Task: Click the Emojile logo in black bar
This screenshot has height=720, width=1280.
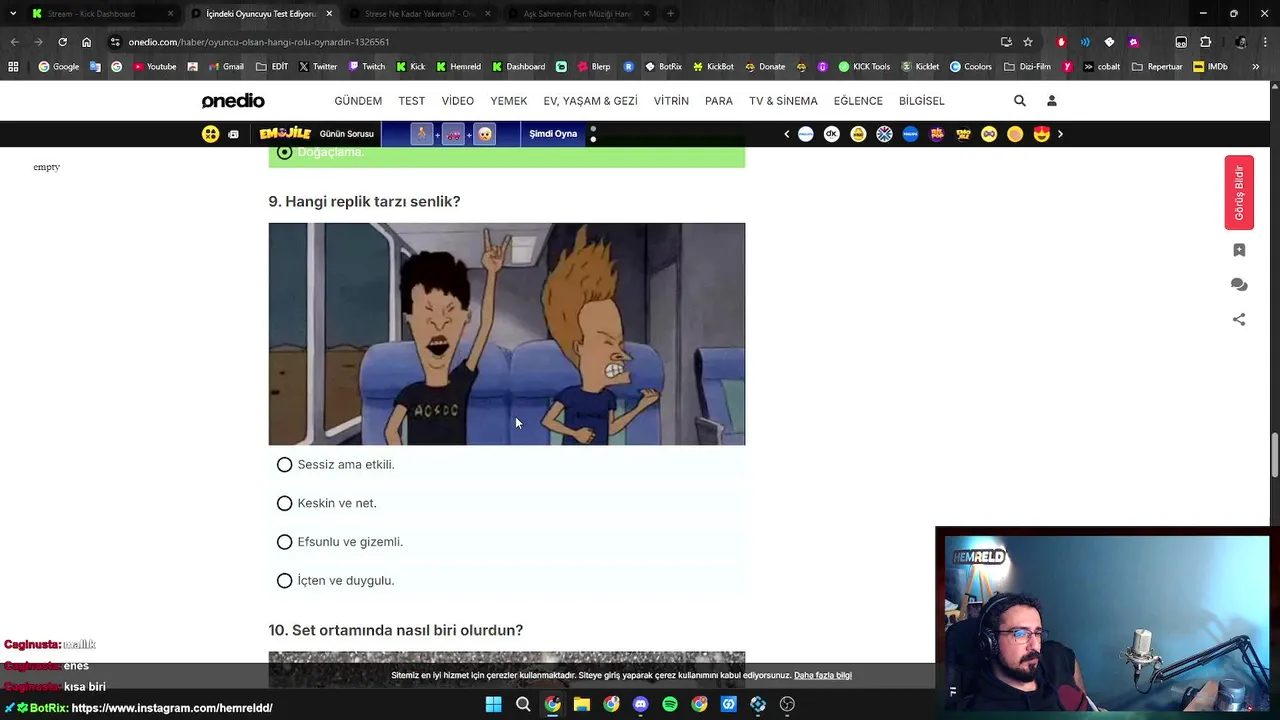Action: [x=285, y=133]
